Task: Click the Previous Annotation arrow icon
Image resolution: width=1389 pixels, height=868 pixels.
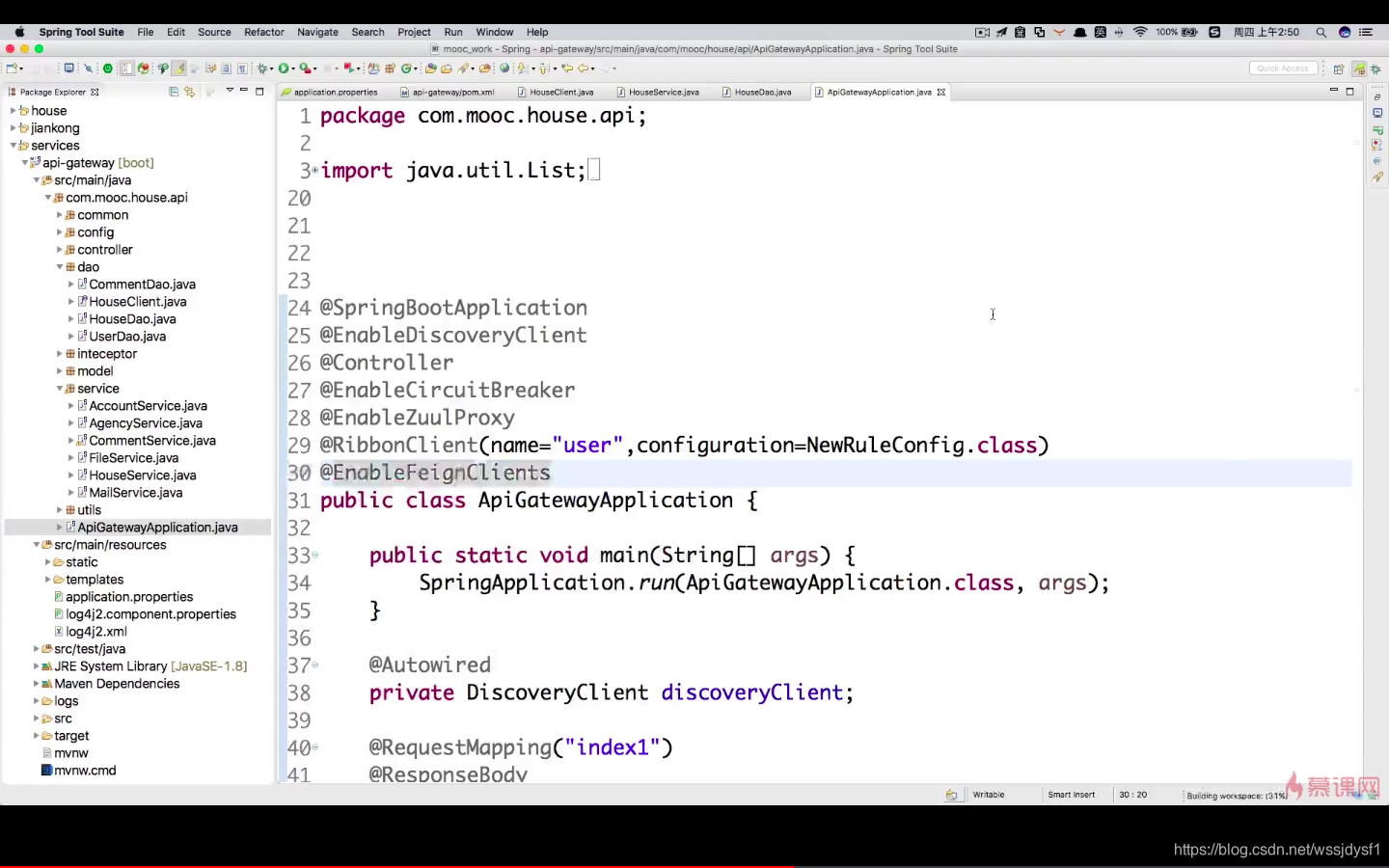Action: [x=544, y=68]
